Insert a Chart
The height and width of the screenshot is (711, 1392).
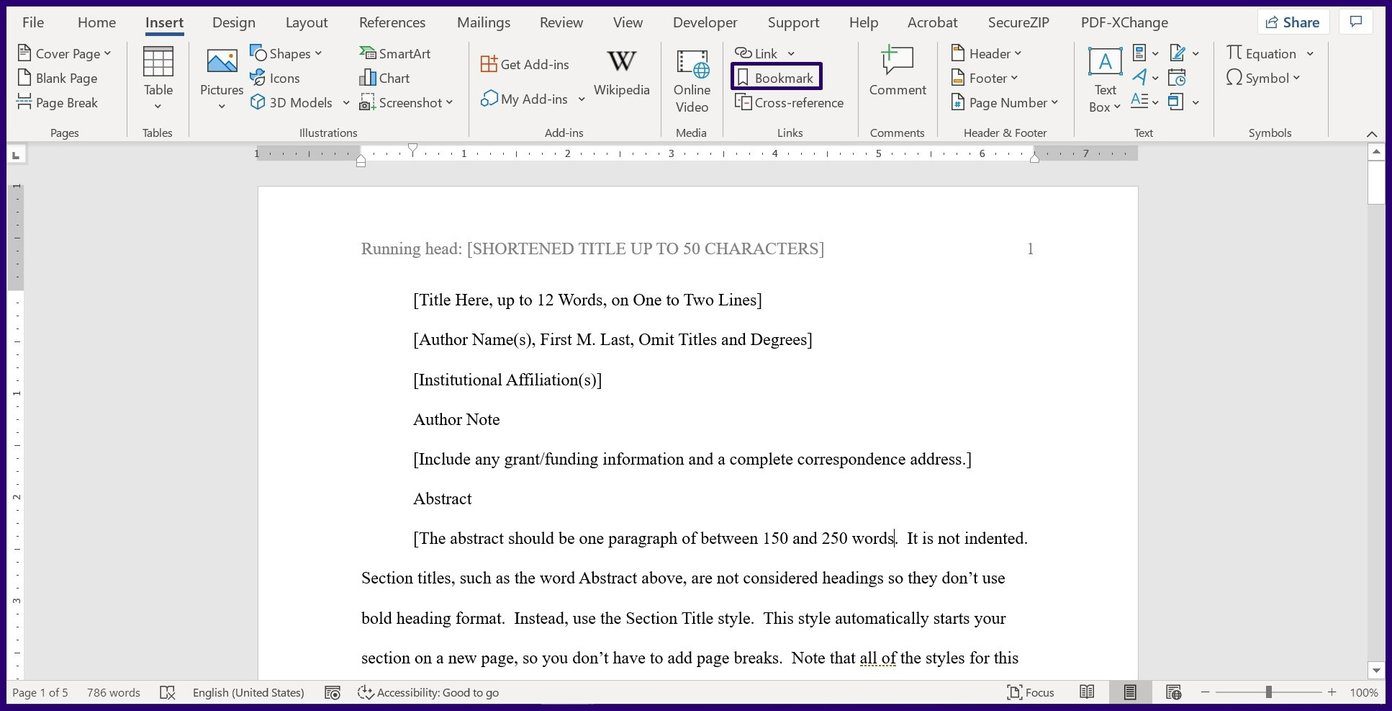point(384,78)
